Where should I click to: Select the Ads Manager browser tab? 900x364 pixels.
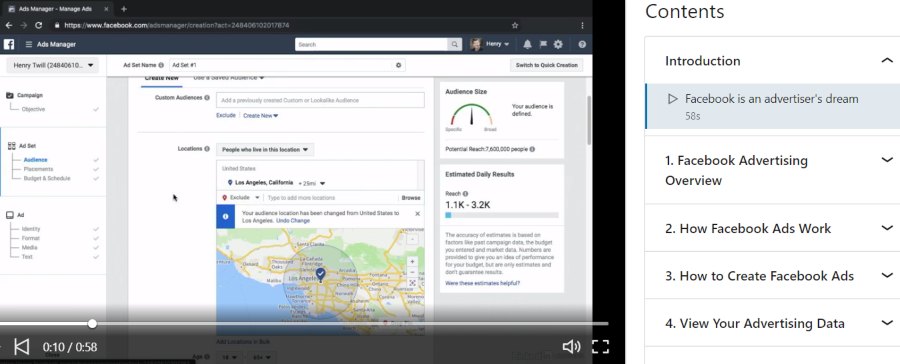pyautogui.click(x=57, y=9)
